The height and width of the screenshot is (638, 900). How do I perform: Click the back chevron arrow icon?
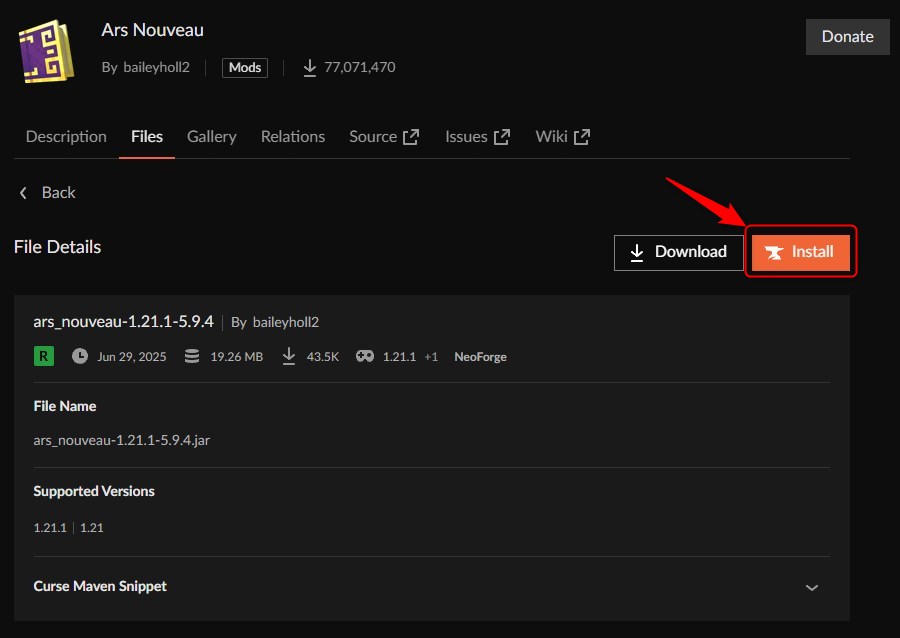pyautogui.click(x=23, y=193)
